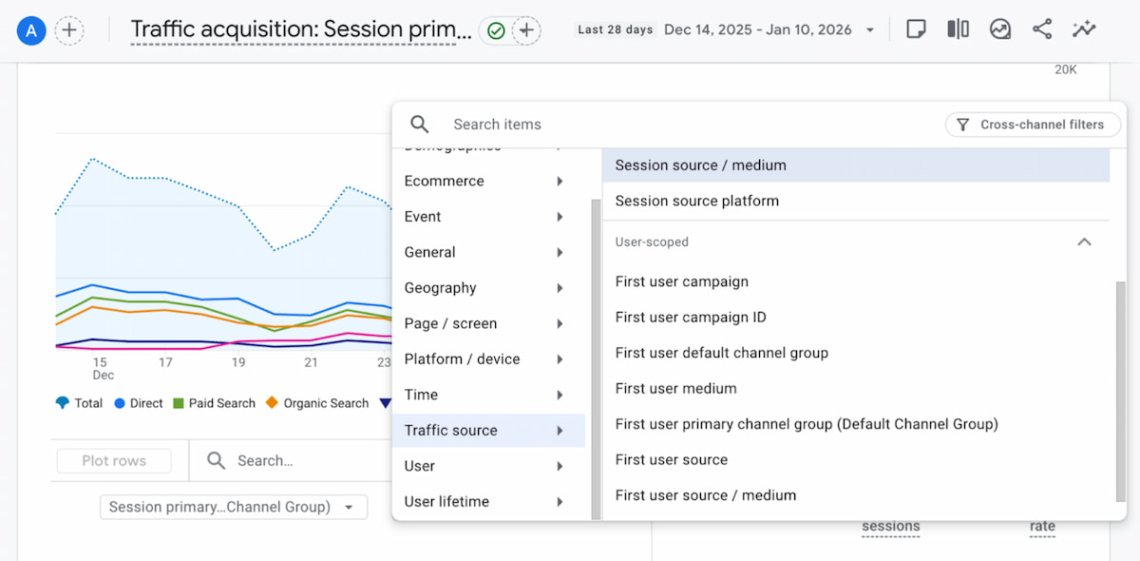Toggle the Direct series in legend
The height and width of the screenshot is (561, 1140).
tap(138, 403)
